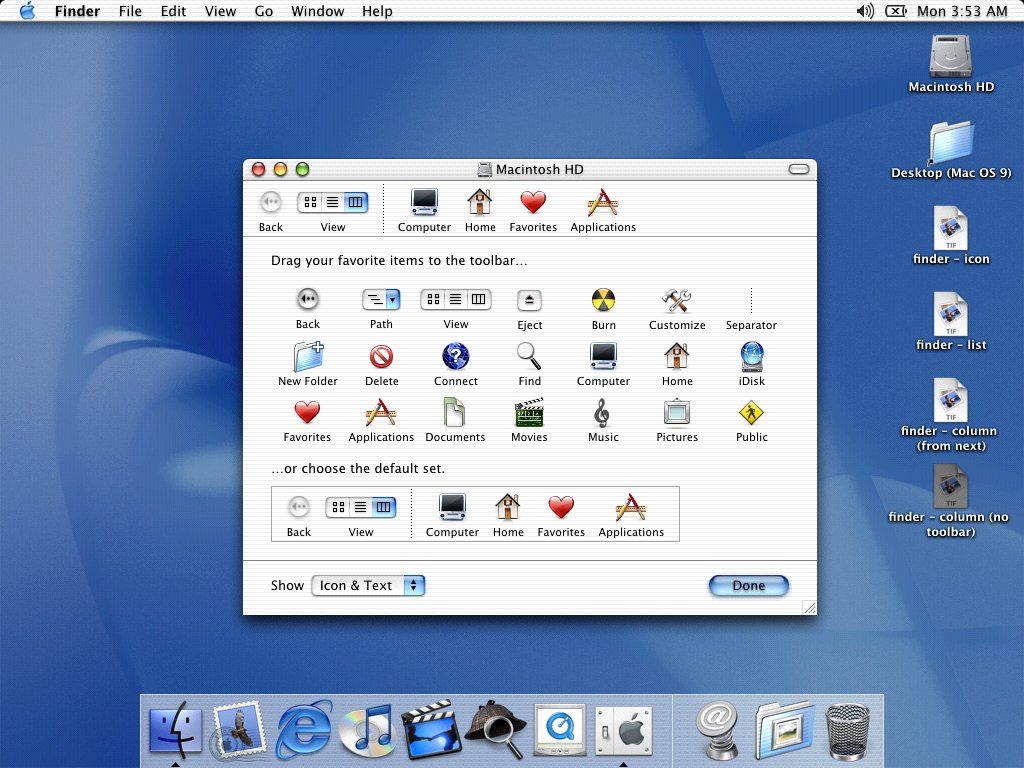Open the Go menu

pos(264,11)
